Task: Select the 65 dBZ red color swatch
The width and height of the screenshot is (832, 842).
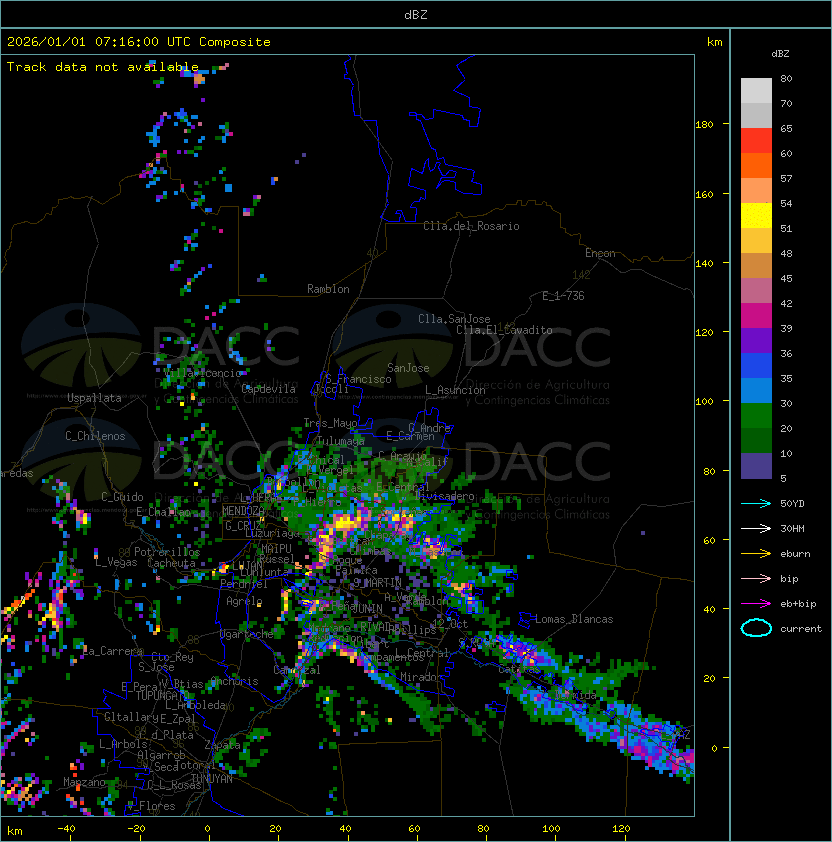Action: pyautogui.click(x=756, y=140)
